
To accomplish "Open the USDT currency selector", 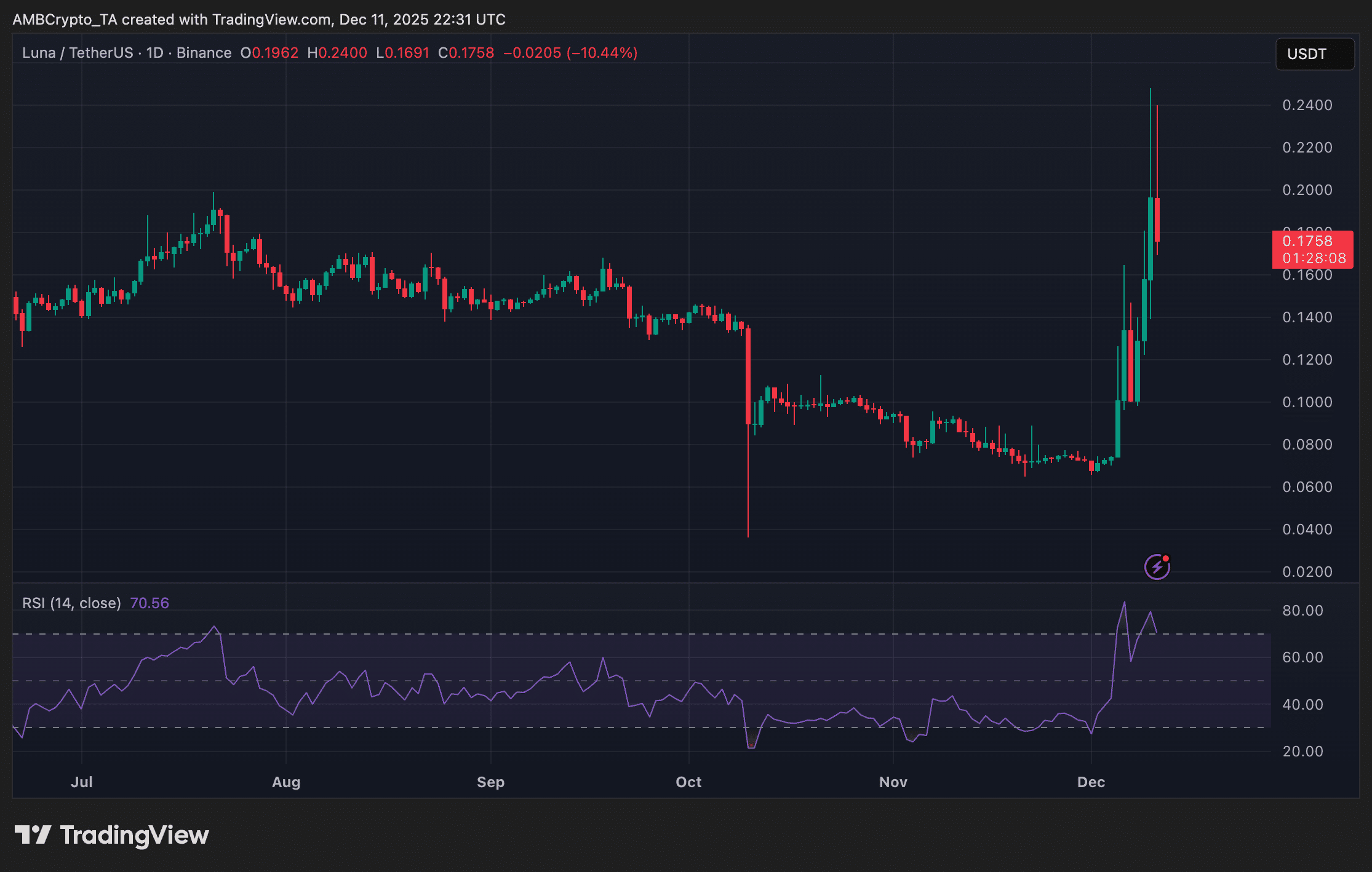I will pyautogui.click(x=1314, y=54).
